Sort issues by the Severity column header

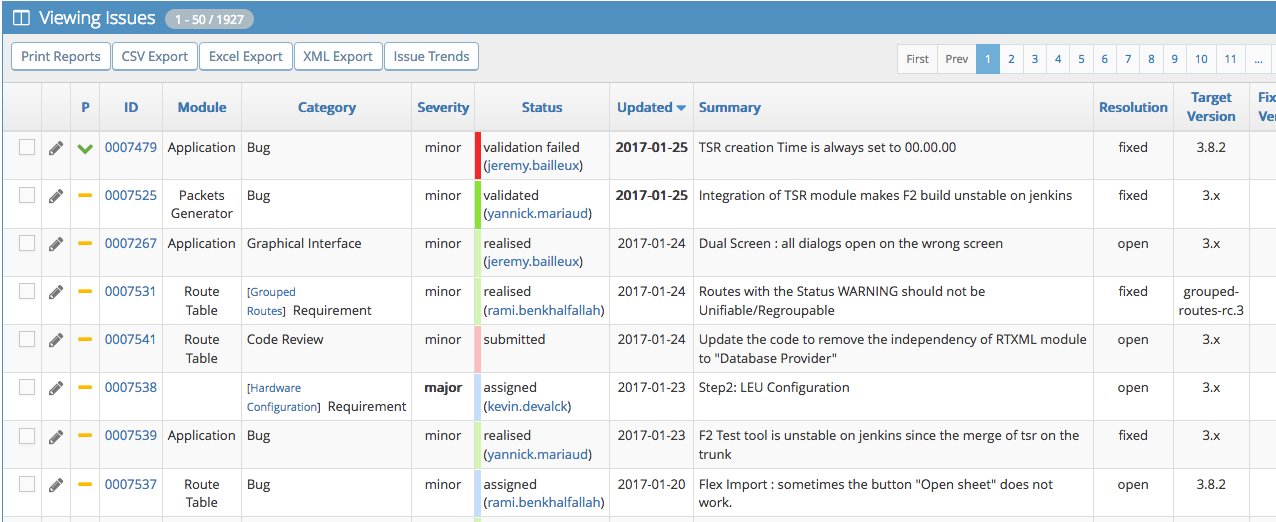[443, 108]
